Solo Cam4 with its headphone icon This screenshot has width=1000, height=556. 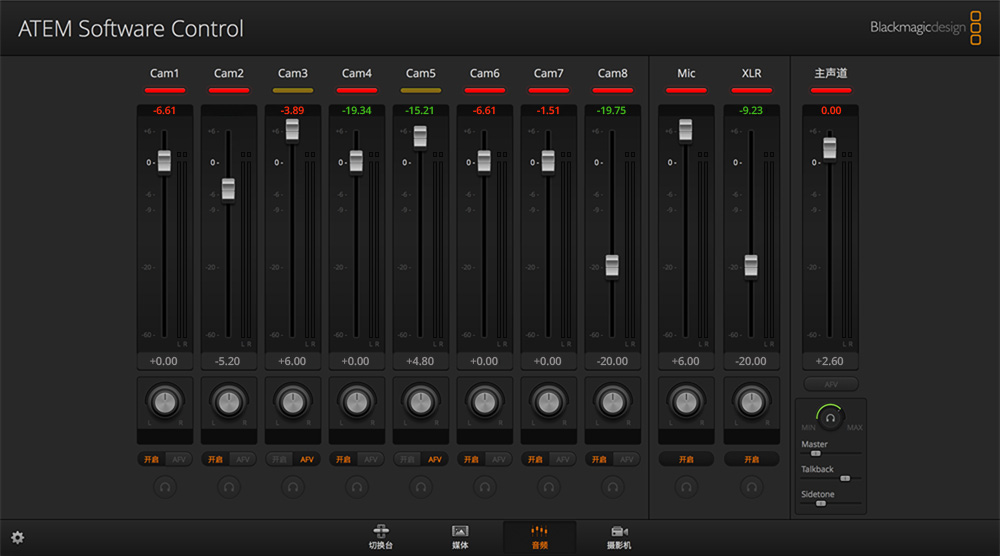coord(357,487)
